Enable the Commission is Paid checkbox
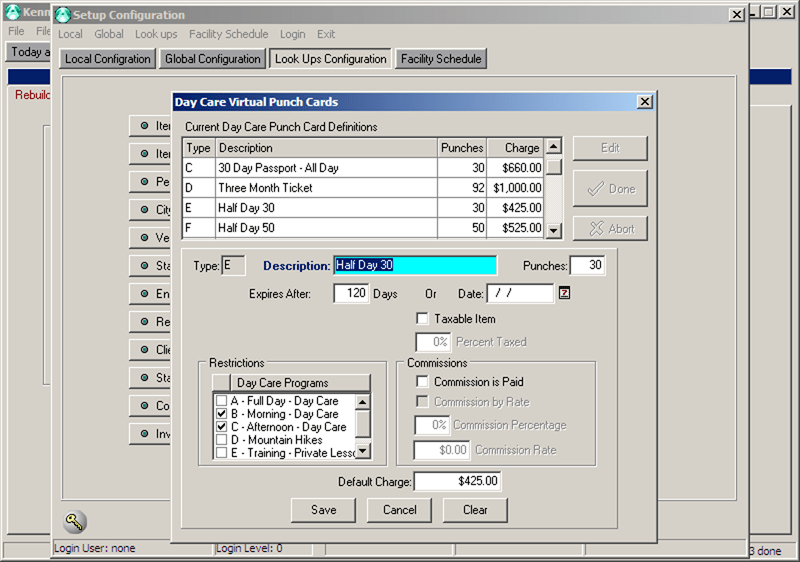The width and height of the screenshot is (800, 562). (x=422, y=381)
